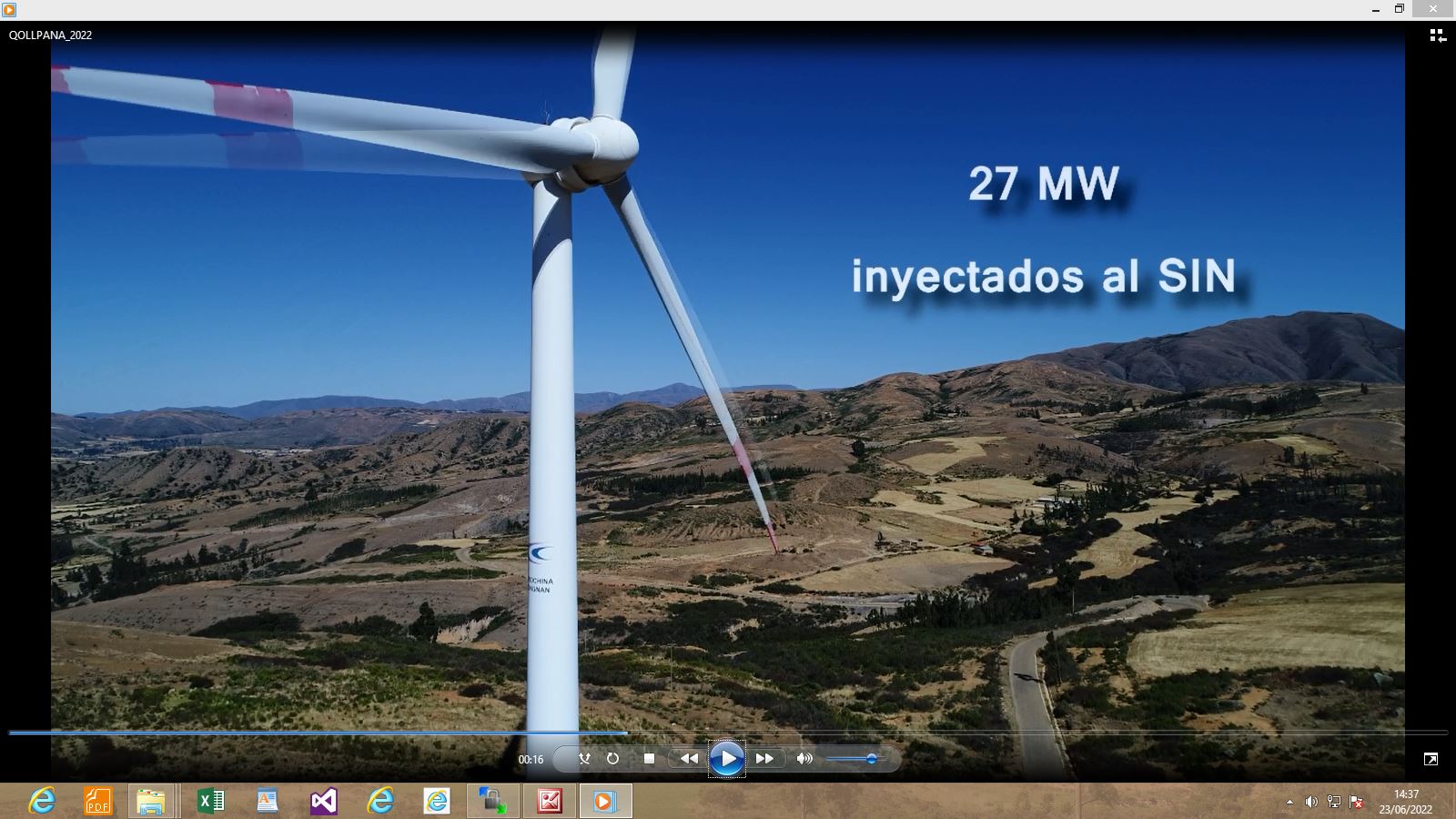Image resolution: width=1456 pixels, height=819 pixels.
Task: Open Excel from the taskbar
Action: (x=210, y=801)
